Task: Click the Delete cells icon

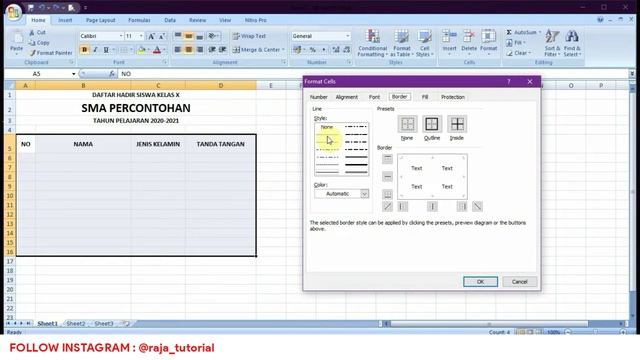Action: click(x=469, y=37)
